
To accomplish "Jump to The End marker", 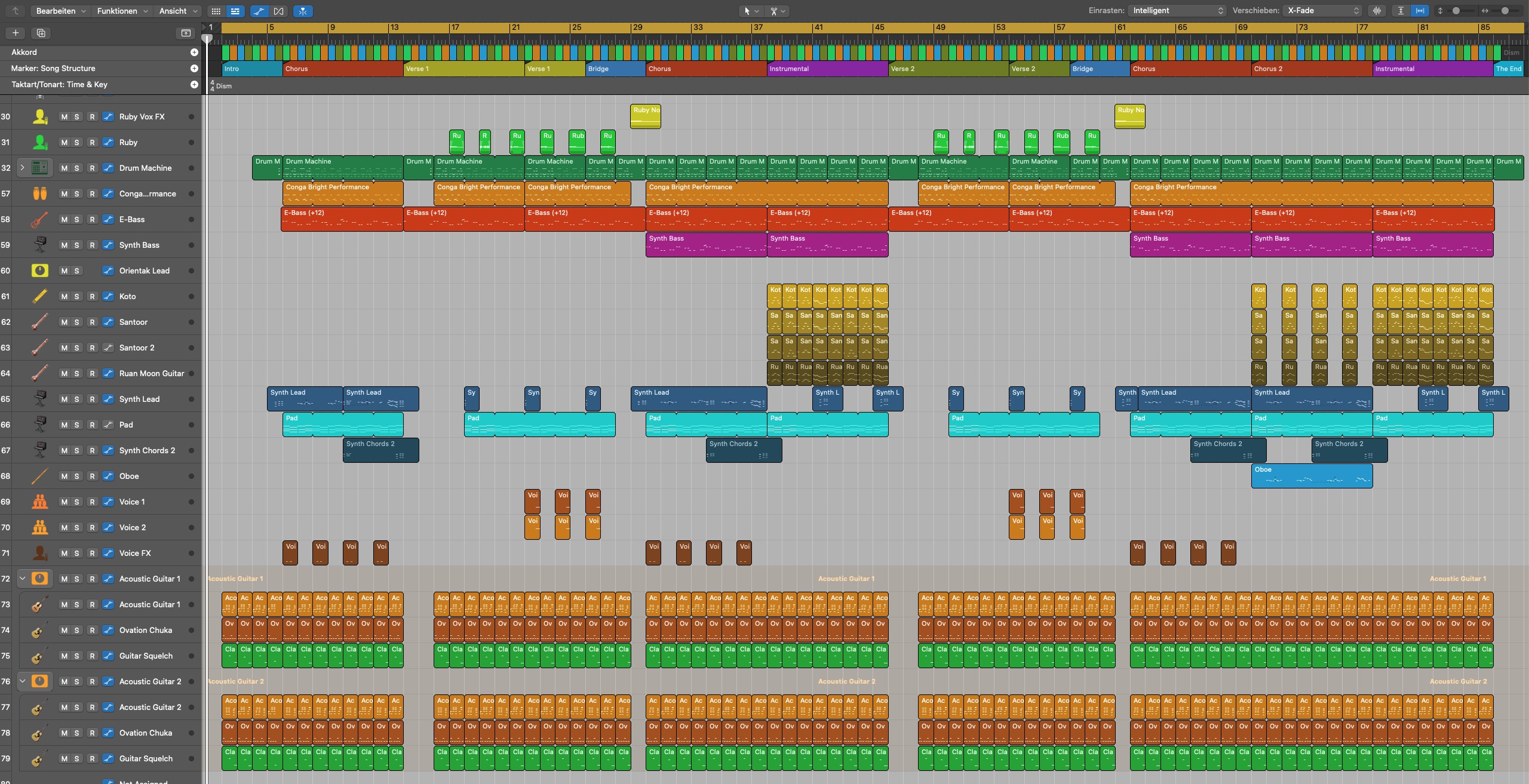I will click(1508, 69).
